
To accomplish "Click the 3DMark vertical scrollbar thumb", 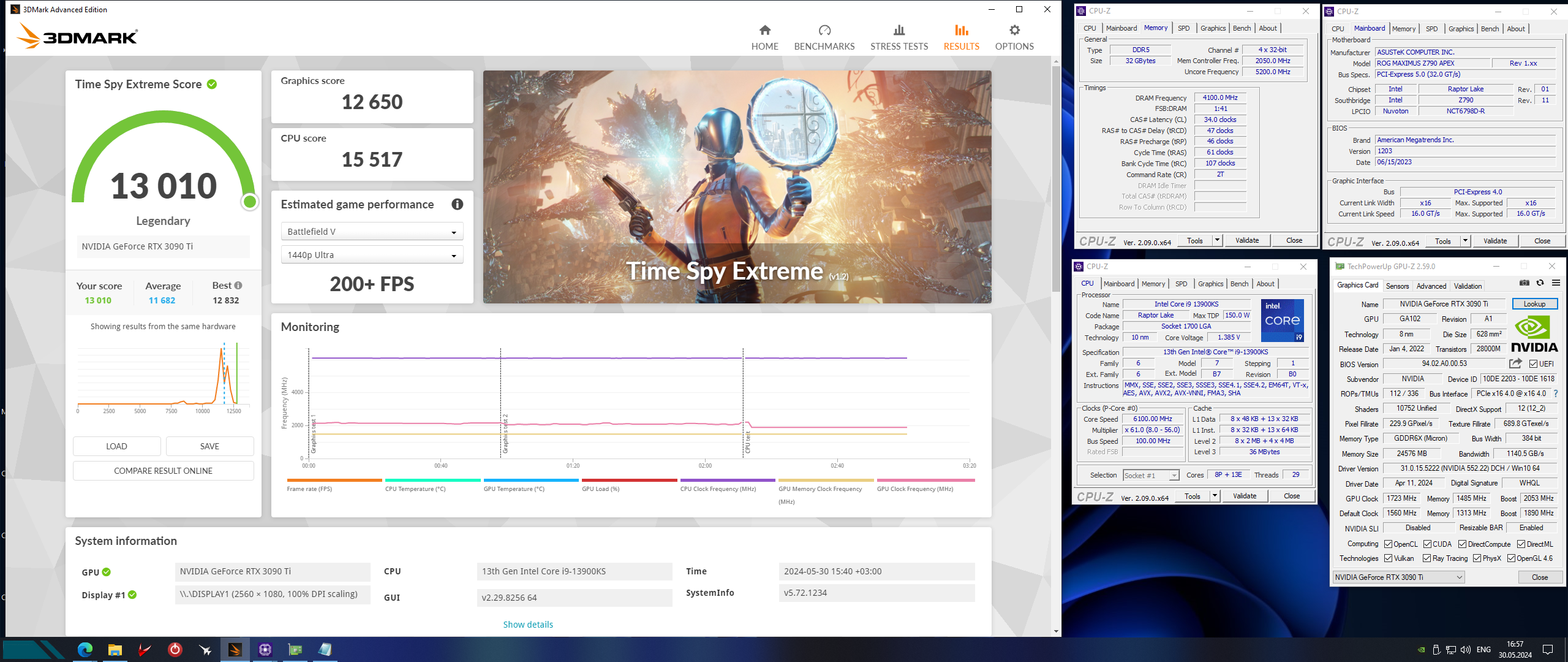I will point(1055,178).
